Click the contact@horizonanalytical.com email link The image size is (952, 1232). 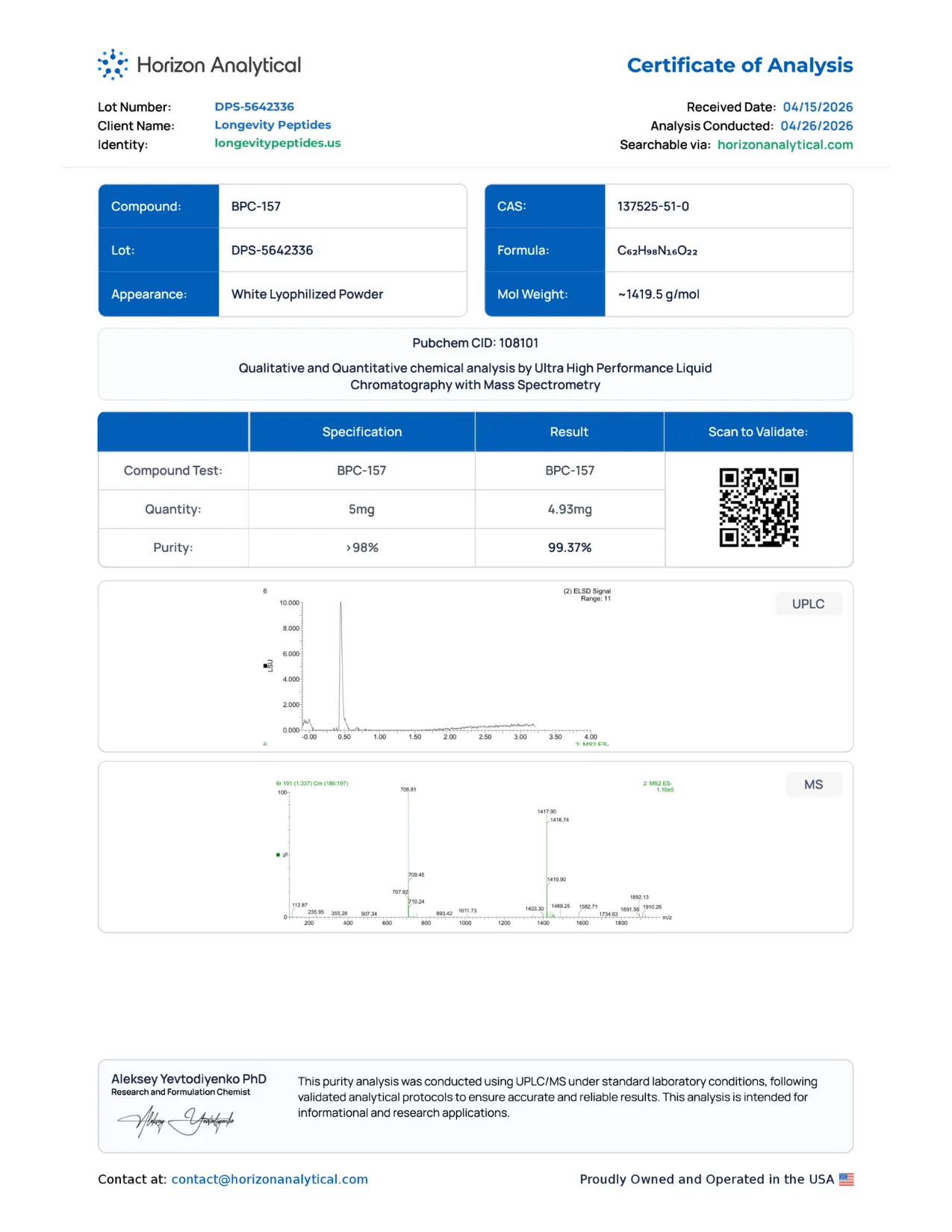270,1179
